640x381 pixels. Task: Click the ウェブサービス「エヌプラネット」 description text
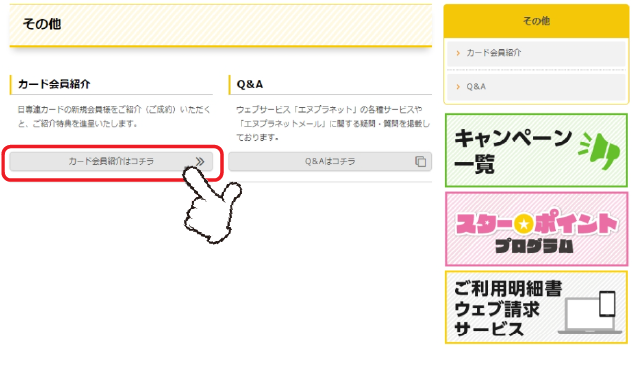(333, 123)
